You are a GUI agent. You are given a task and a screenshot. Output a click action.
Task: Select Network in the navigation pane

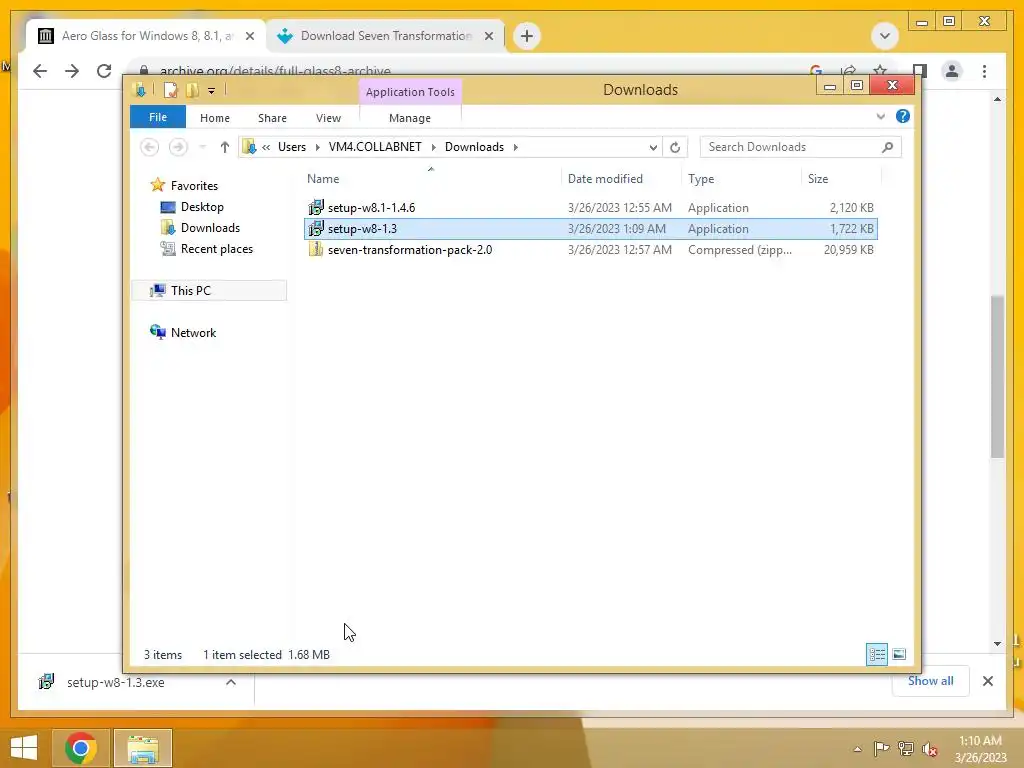point(193,332)
